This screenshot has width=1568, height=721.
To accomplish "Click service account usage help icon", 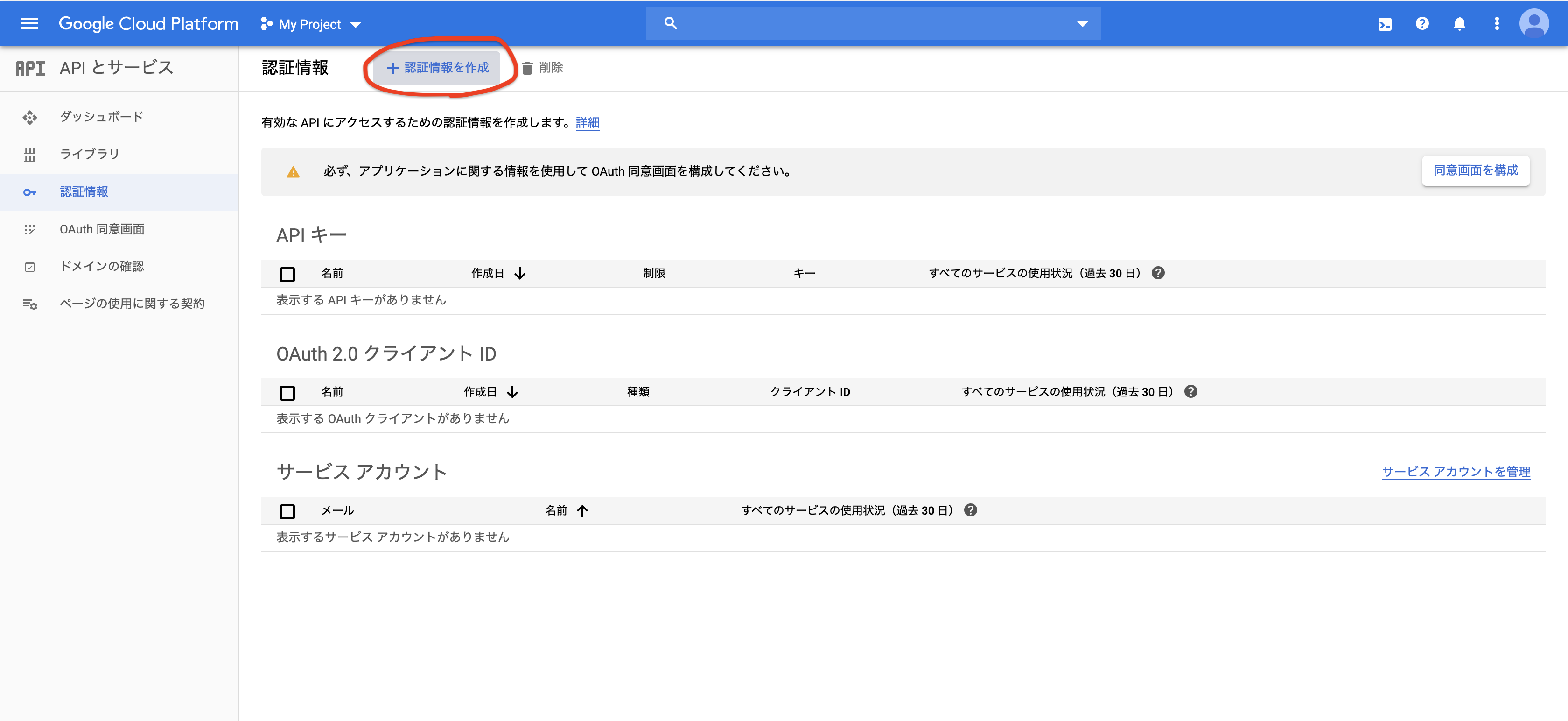I will (x=971, y=511).
